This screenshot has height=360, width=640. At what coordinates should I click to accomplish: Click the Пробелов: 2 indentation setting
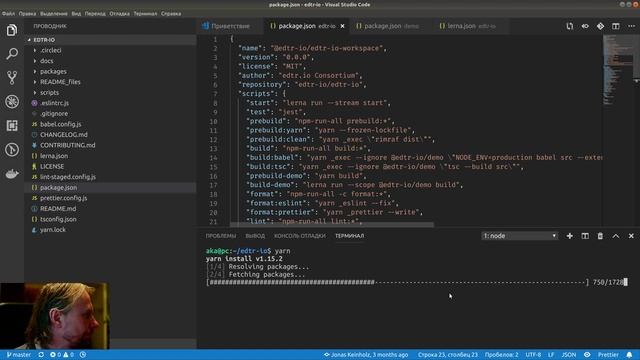click(x=501, y=355)
